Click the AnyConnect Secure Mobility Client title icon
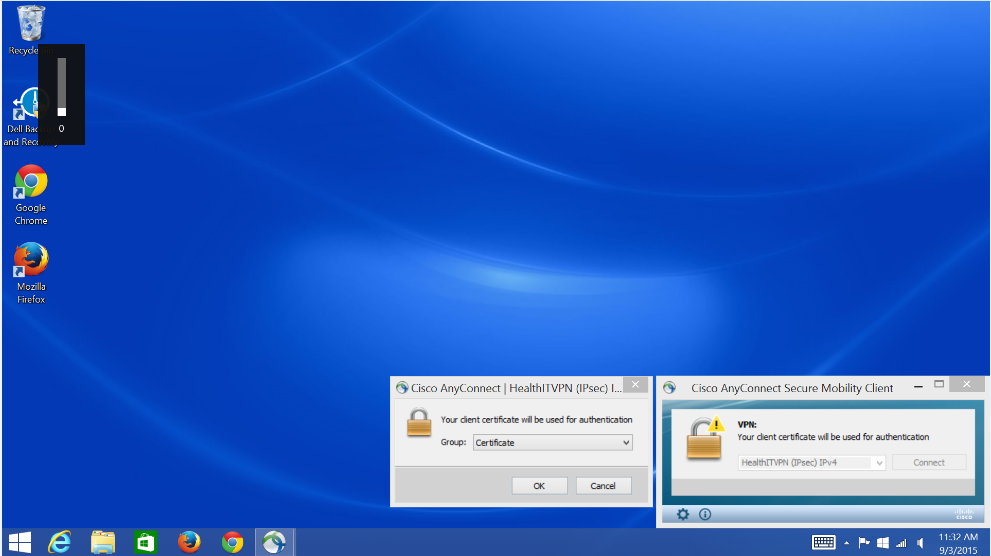Viewport: 991px width, 556px height. pos(669,388)
